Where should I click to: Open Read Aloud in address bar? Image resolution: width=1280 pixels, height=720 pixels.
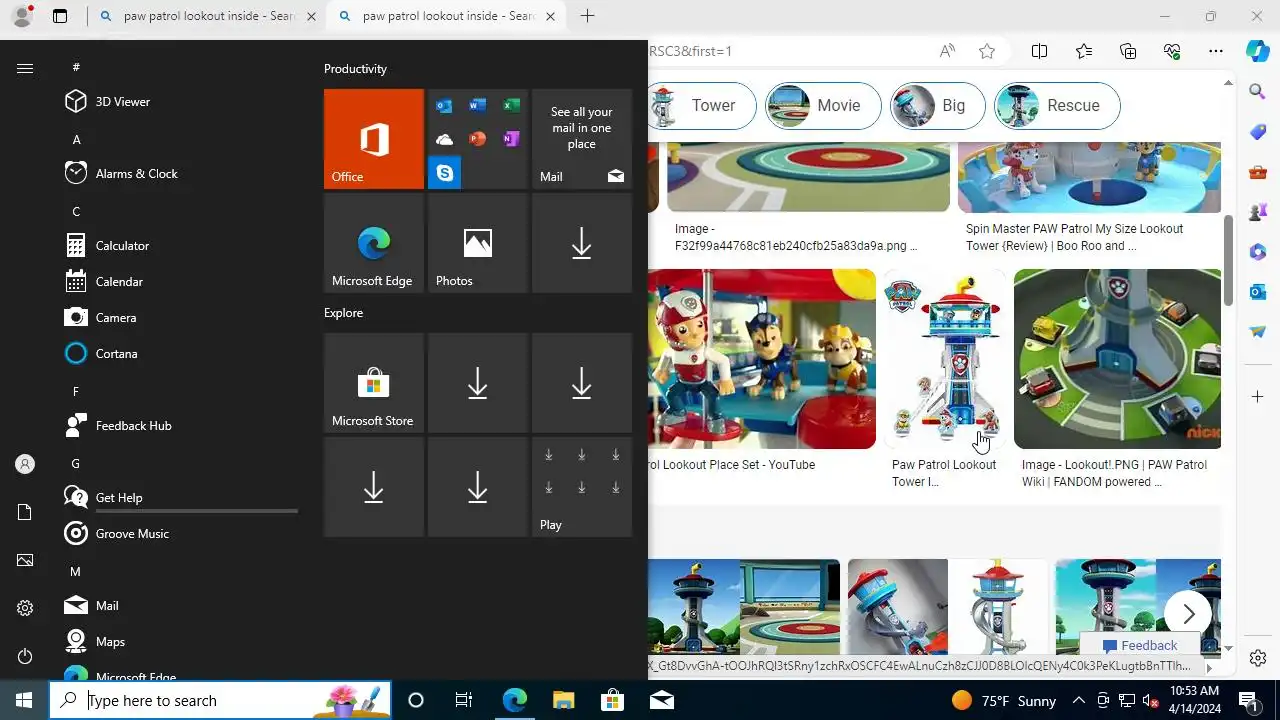click(x=947, y=51)
